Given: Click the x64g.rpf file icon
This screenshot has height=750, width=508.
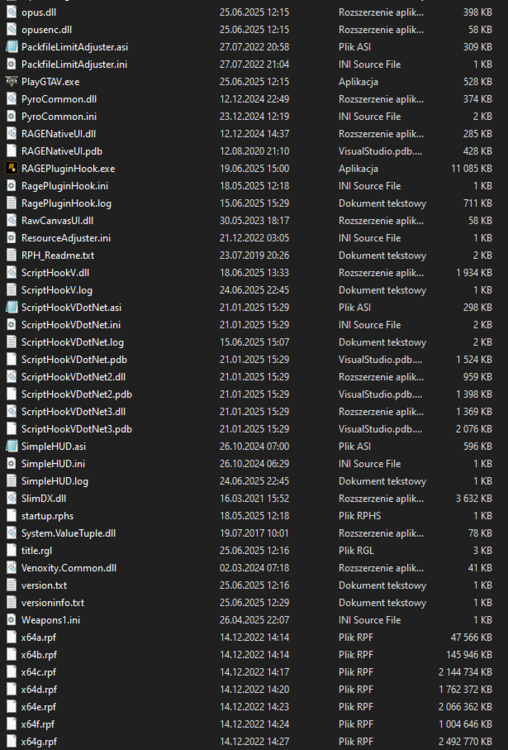Looking at the screenshot, I should [x=11, y=741].
